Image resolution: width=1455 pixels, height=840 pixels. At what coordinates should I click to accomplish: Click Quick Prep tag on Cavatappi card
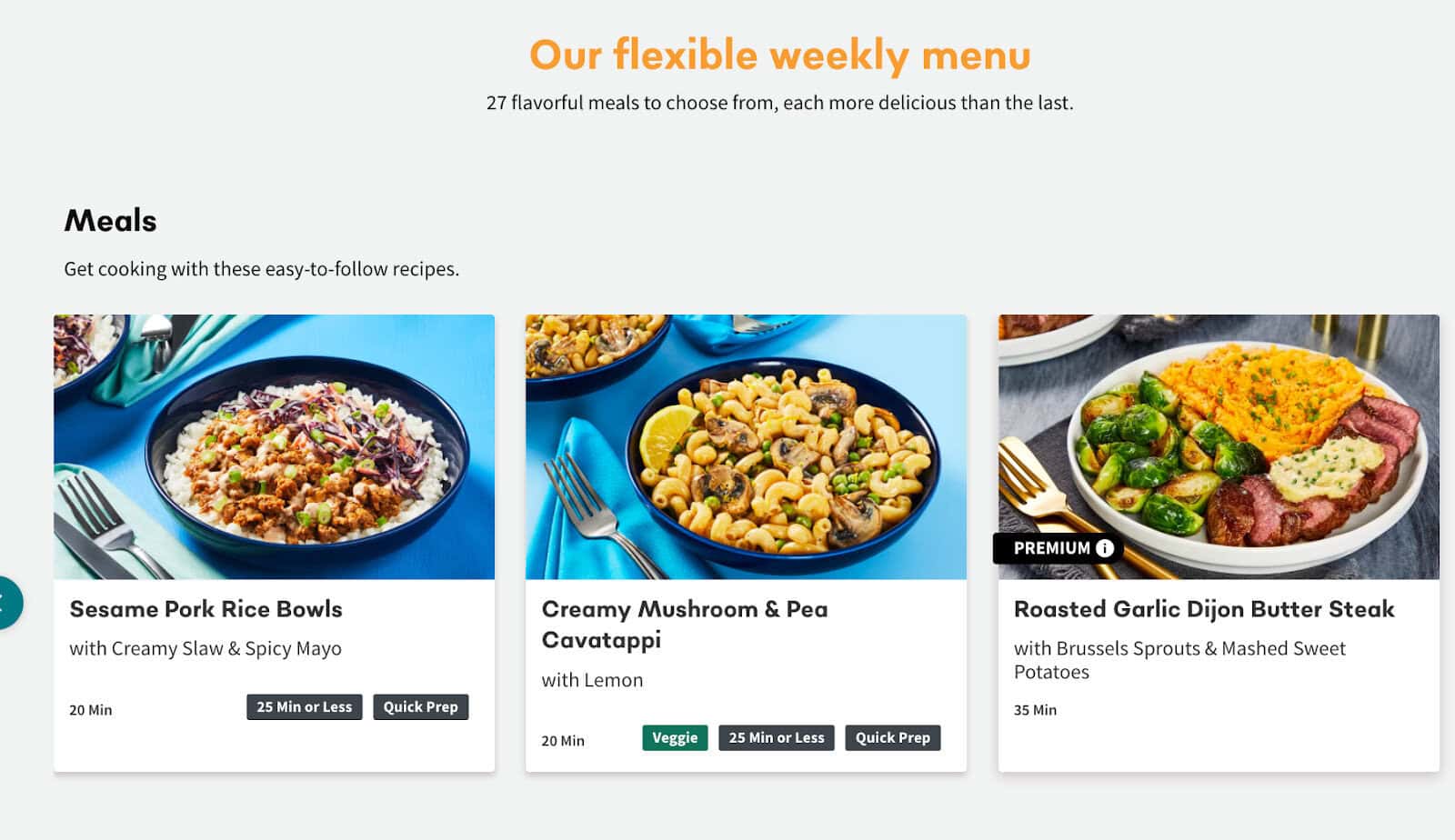pos(892,737)
